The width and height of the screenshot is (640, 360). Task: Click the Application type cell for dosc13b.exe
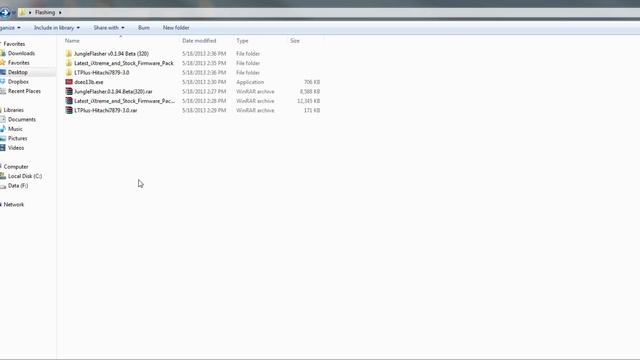coord(250,82)
